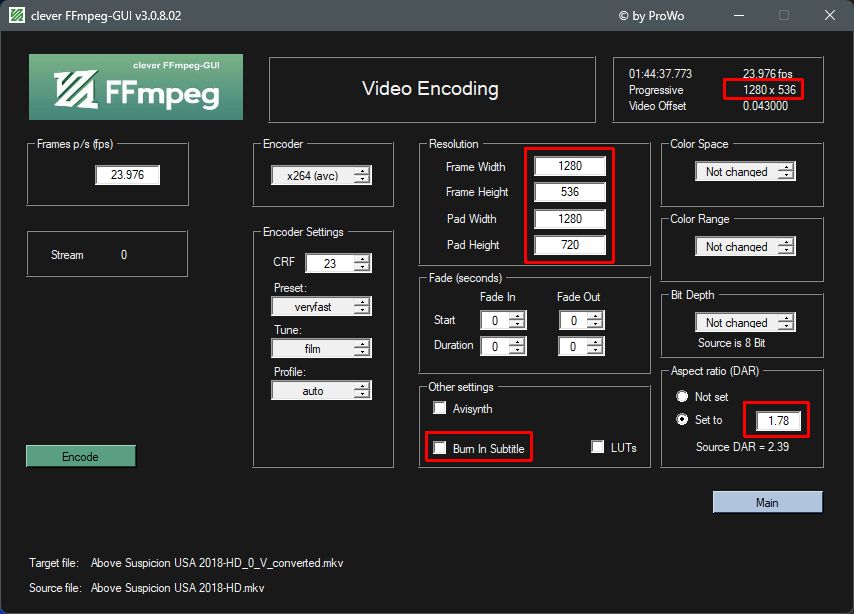Tick the Burn In Subtitle checkbox
The image size is (854, 614).
coord(439,448)
